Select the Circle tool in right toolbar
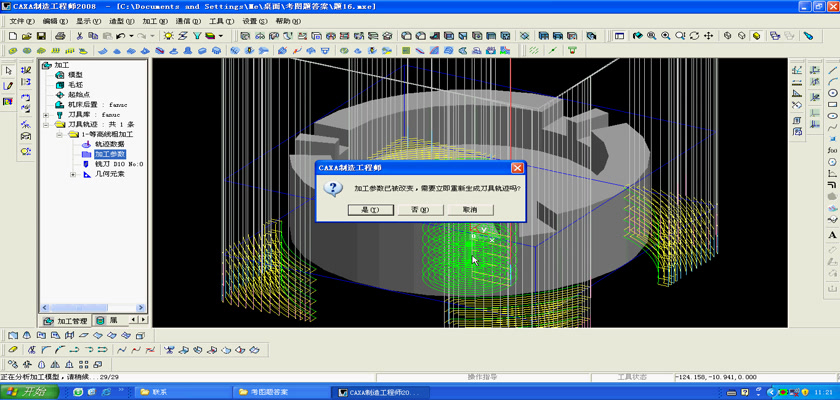Screen dimensions: 840x400 [832, 93]
